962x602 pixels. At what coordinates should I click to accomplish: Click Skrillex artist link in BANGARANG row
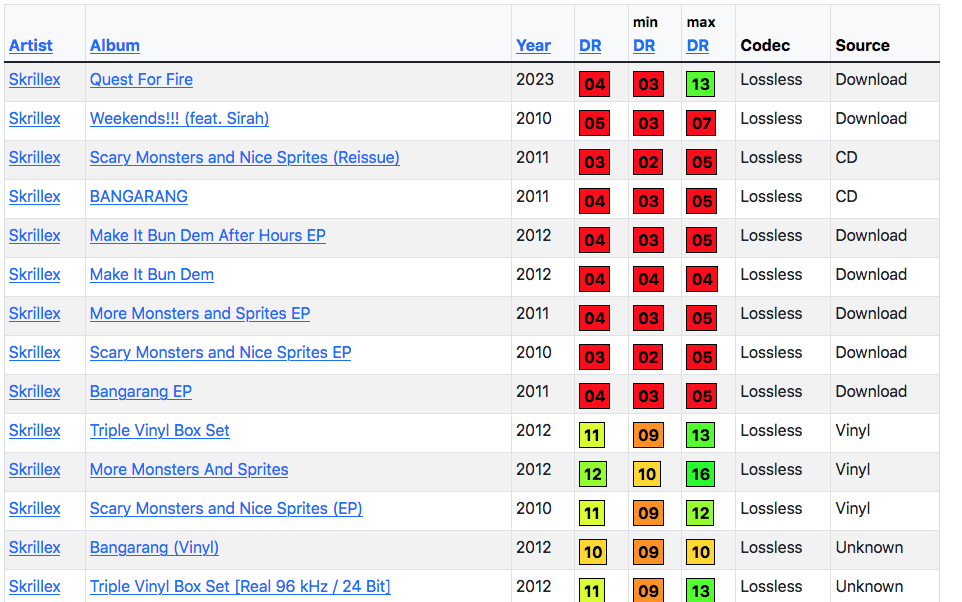tap(34, 196)
